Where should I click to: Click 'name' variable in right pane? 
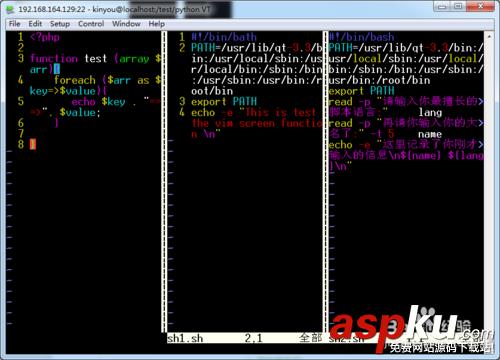430,134
